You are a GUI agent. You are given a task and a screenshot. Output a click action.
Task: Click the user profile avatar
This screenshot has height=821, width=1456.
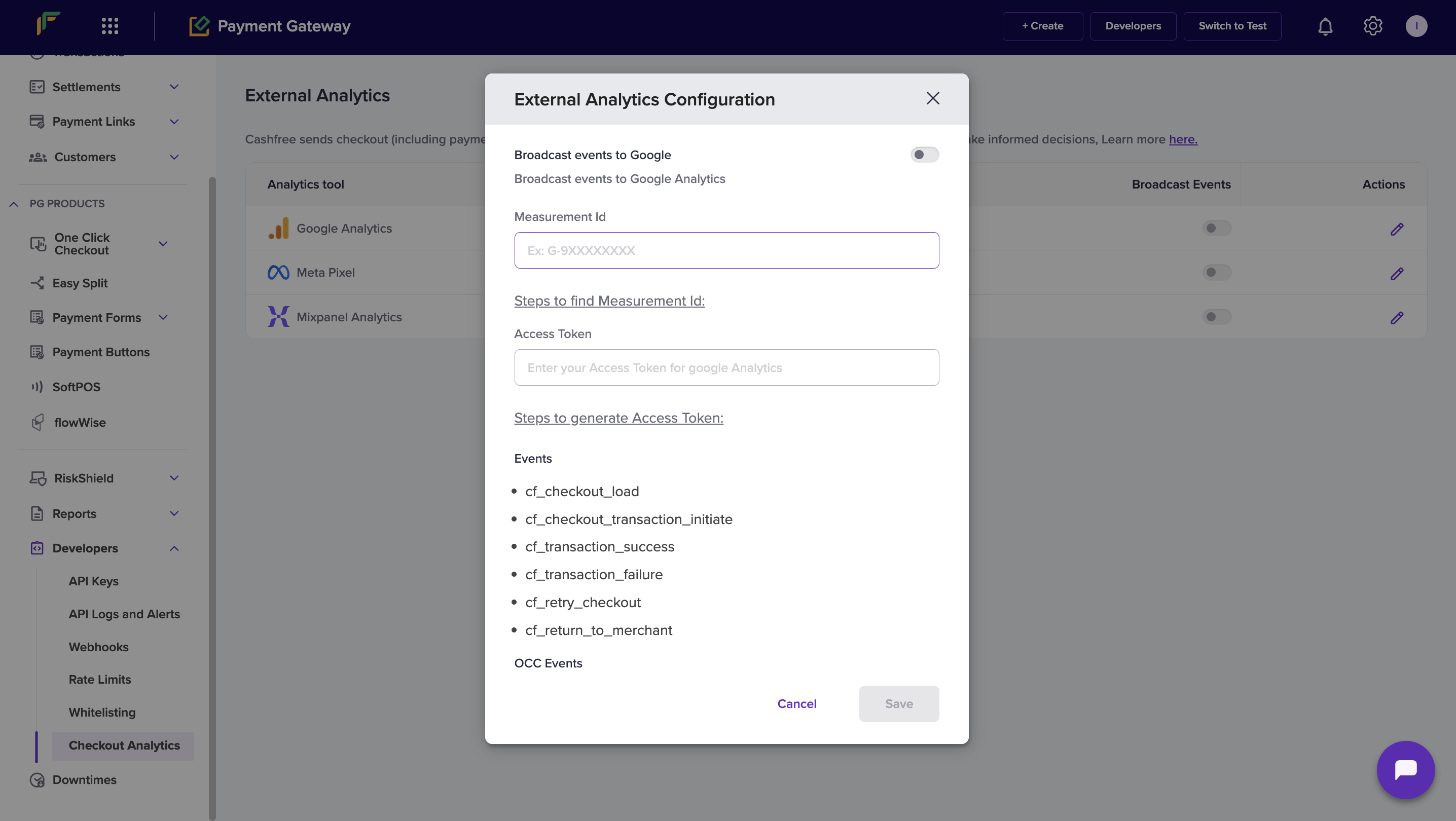1416,26
